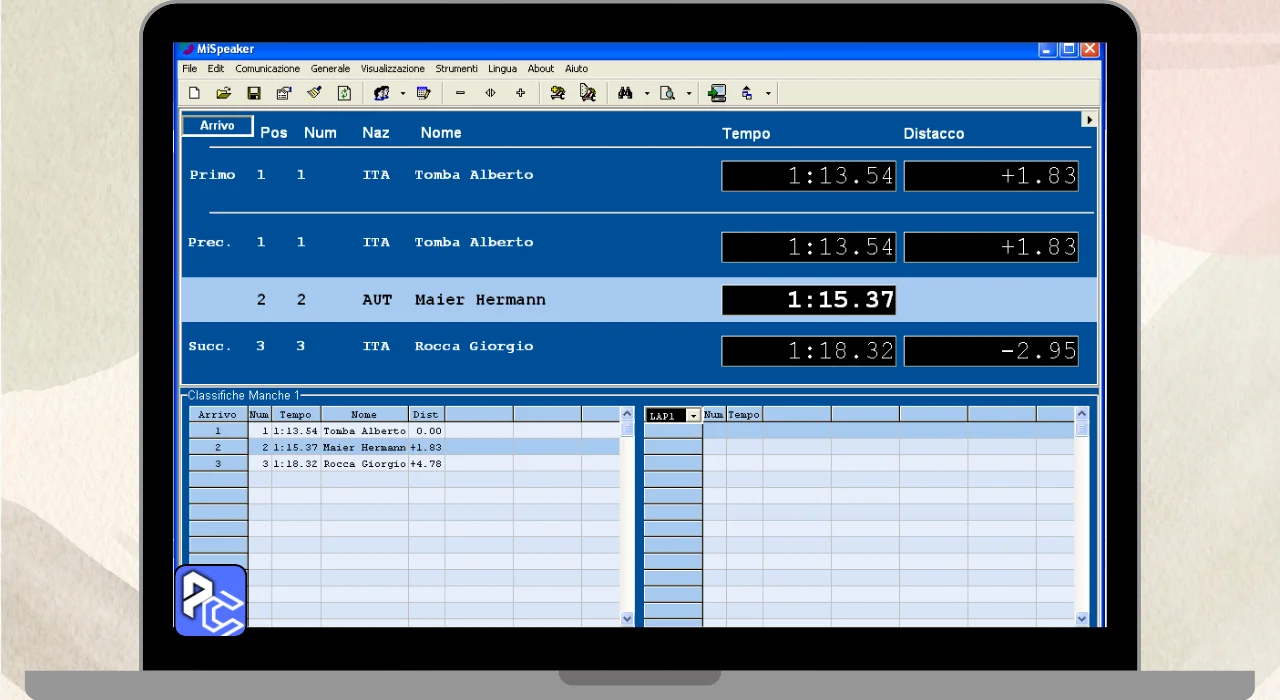The image size is (1280, 700).
Task: Click the highlighted time 1:15.37
Action: pos(808,300)
